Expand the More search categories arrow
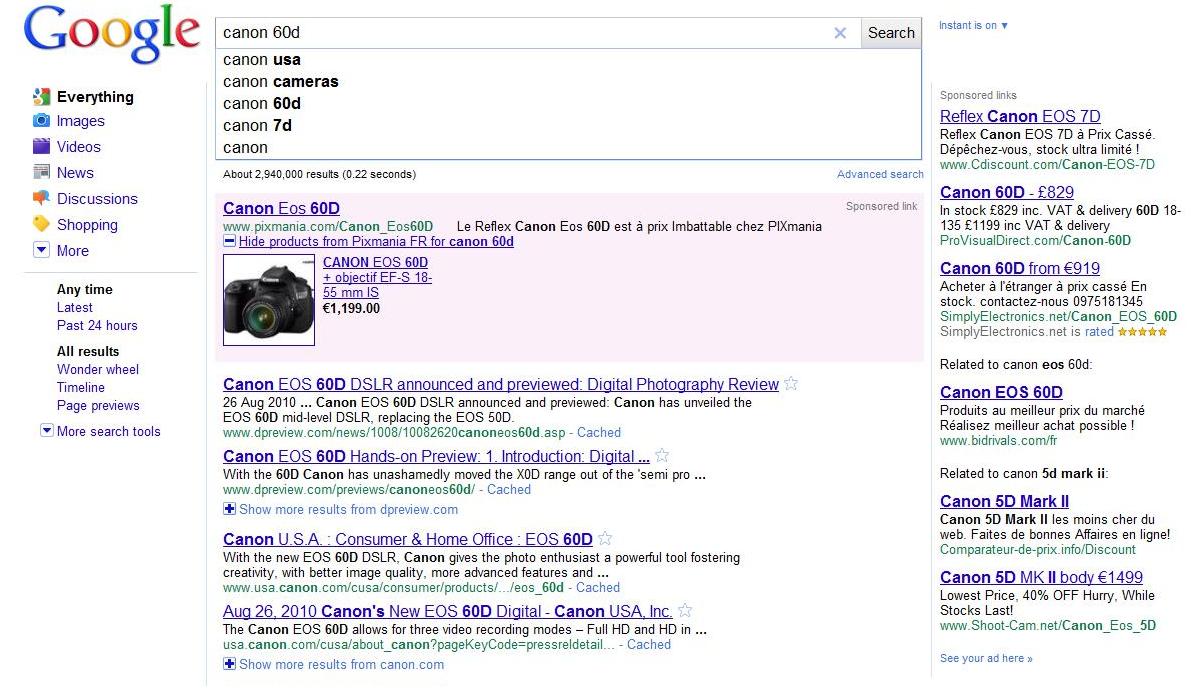The width and height of the screenshot is (1192, 690). pos(41,249)
